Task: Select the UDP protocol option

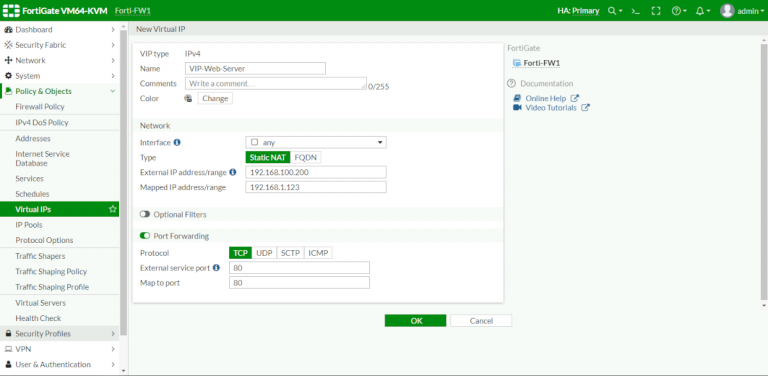Action: coord(264,253)
